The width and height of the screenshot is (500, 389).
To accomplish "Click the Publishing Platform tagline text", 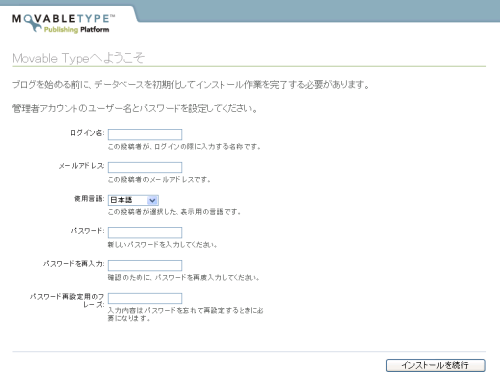I will (x=76, y=30).
